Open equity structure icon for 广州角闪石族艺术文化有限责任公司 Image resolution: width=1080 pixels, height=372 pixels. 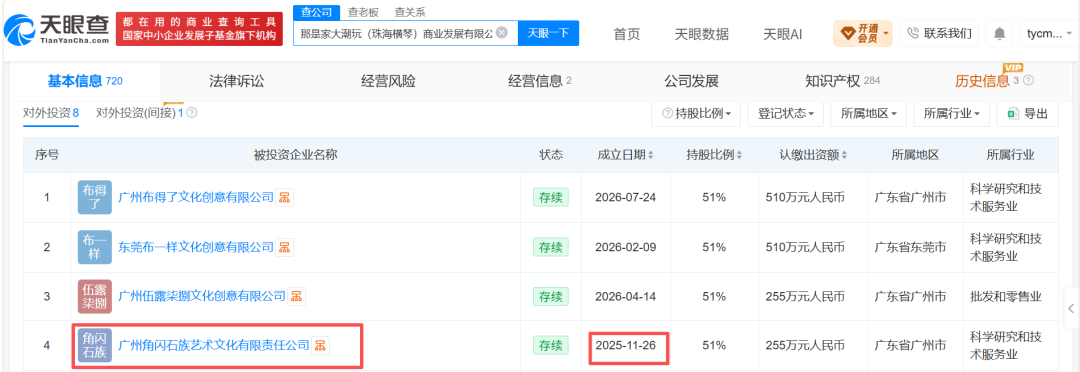point(320,345)
